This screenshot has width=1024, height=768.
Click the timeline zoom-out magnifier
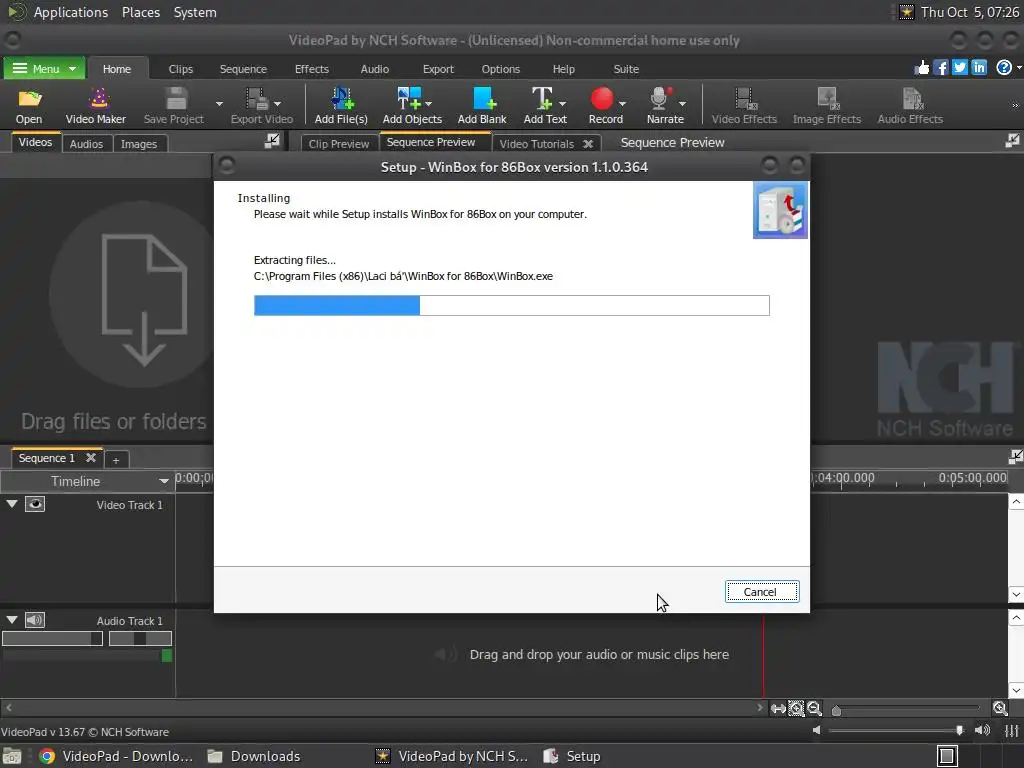click(814, 708)
